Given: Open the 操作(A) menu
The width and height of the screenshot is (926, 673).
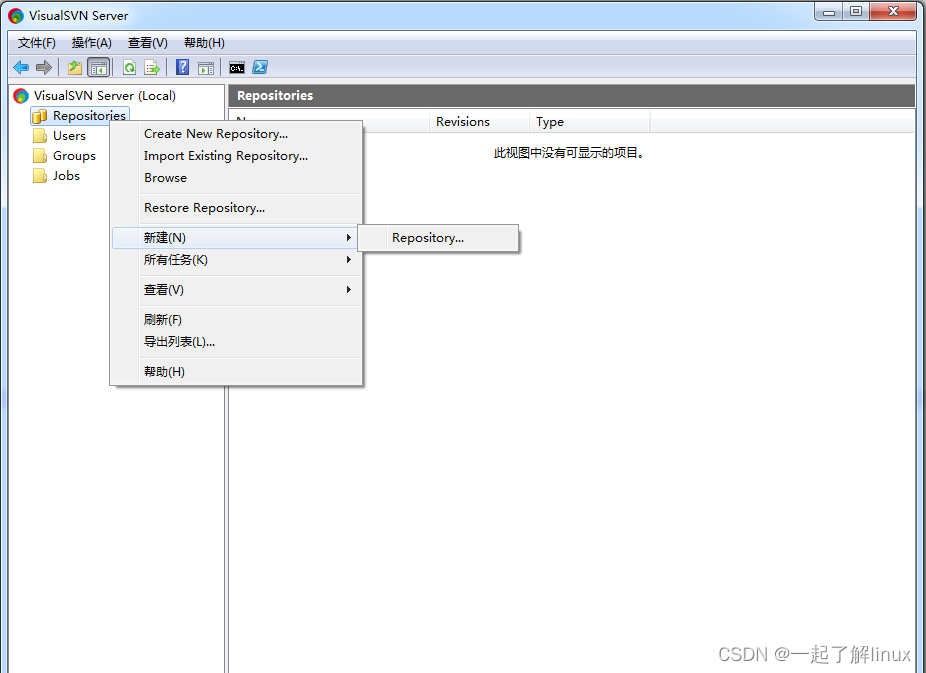Looking at the screenshot, I should click(x=91, y=43).
